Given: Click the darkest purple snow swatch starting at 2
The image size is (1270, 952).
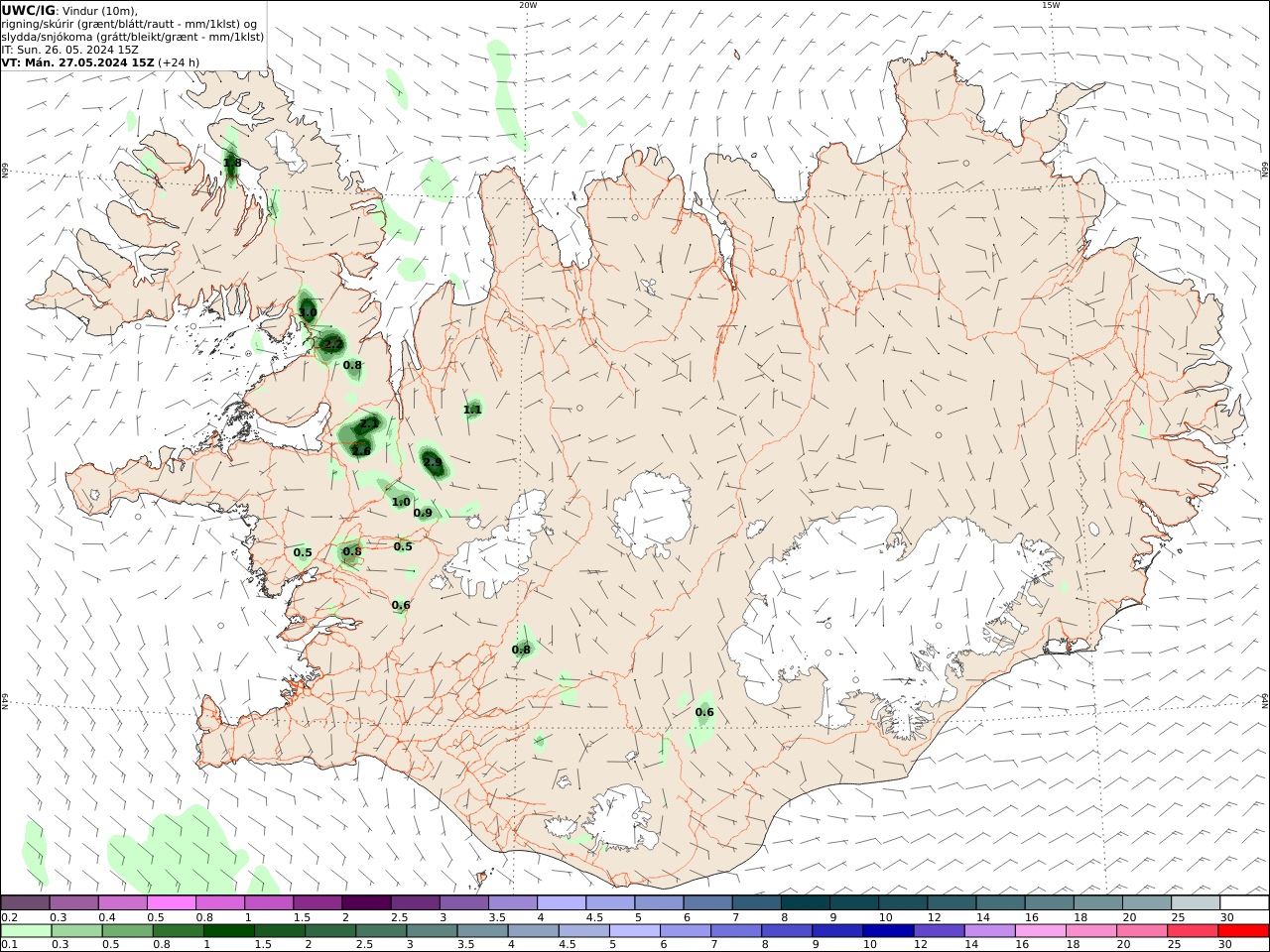Looking at the screenshot, I should [x=366, y=902].
